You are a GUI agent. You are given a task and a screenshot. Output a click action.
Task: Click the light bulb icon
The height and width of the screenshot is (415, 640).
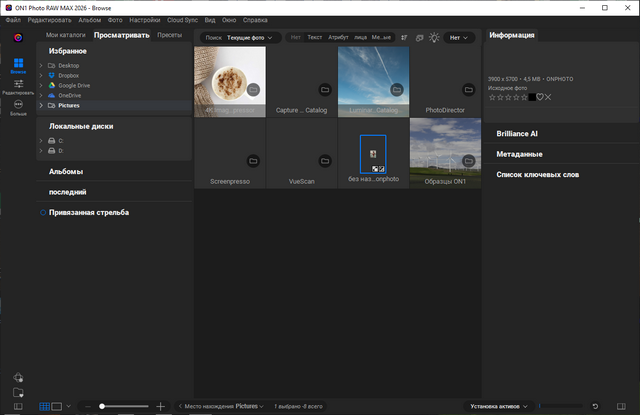click(434, 38)
